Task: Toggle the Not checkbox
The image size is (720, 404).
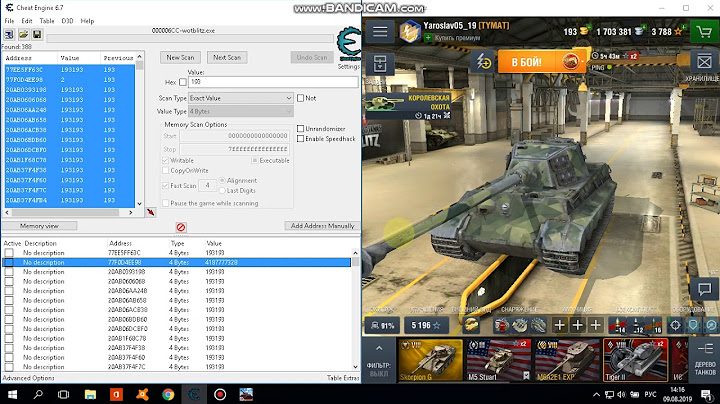Action: tap(300, 98)
